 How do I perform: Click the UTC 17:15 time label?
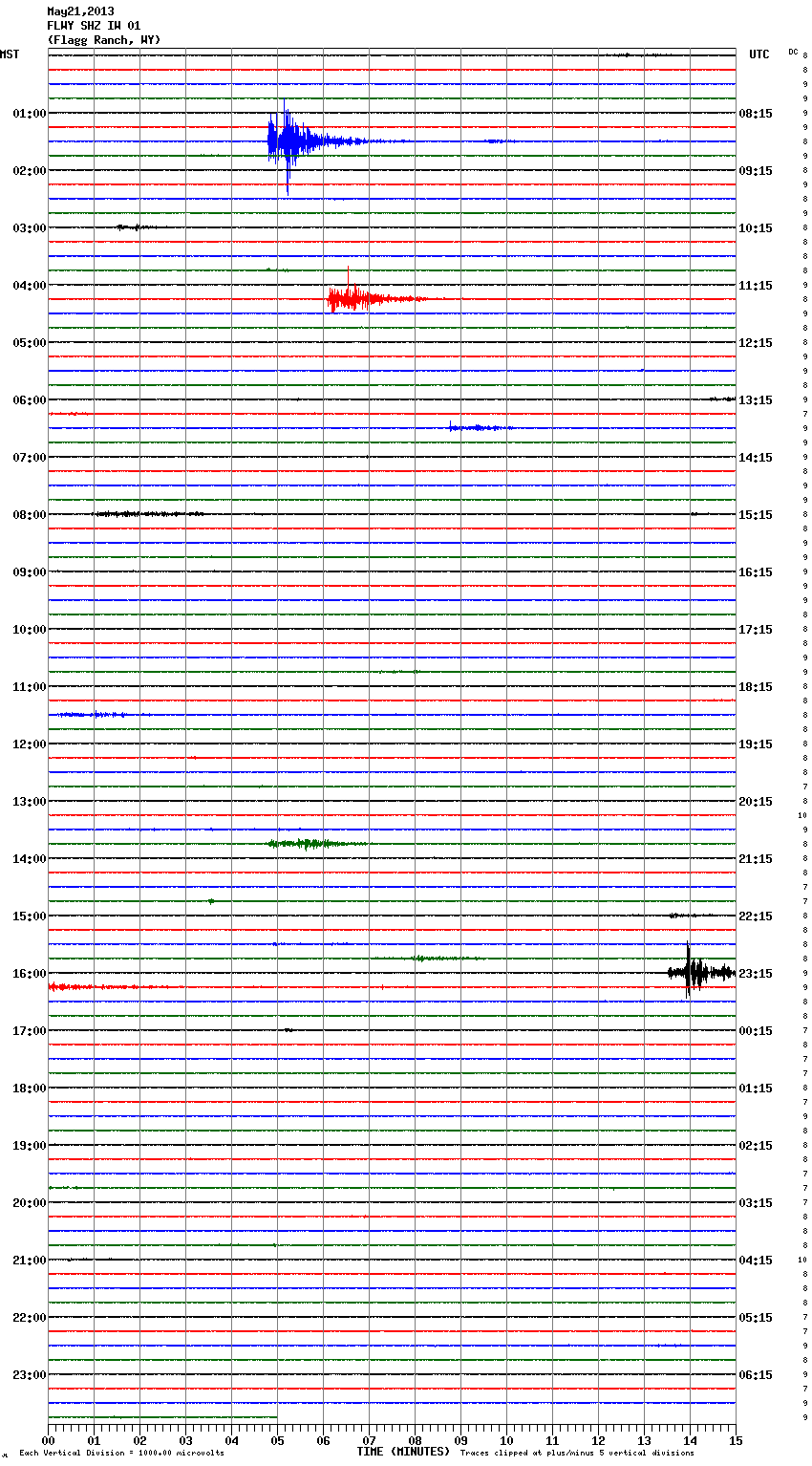[756, 630]
